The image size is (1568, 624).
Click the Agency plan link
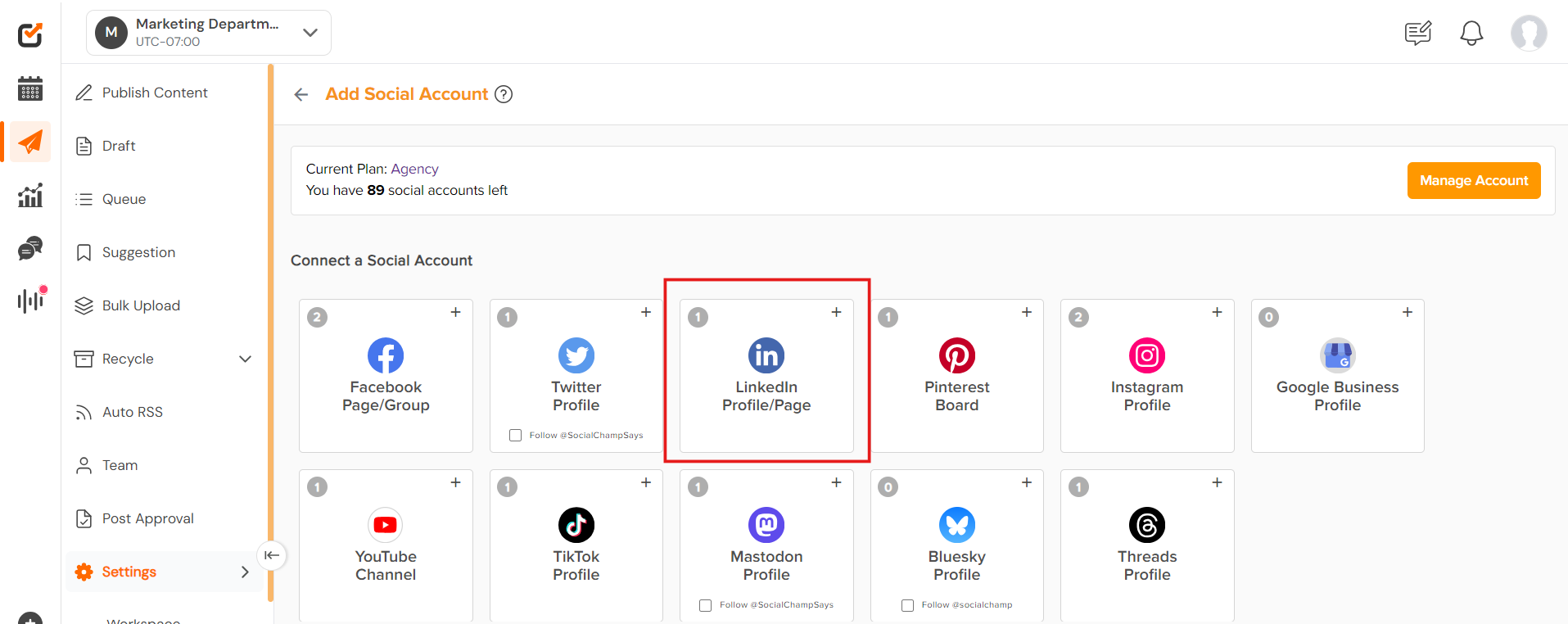click(414, 169)
